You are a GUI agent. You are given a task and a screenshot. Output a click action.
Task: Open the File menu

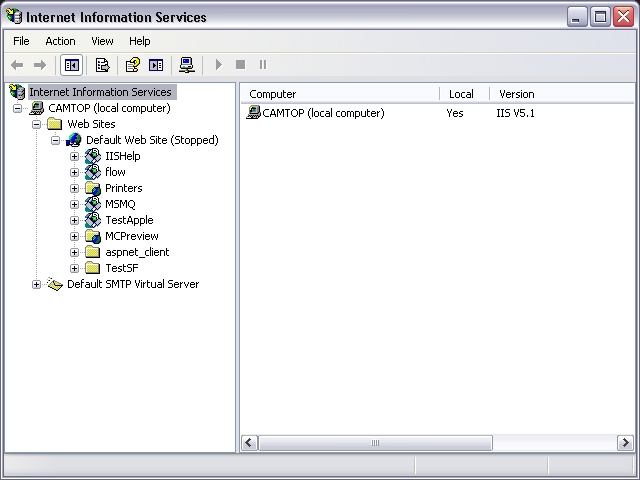coord(21,41)
